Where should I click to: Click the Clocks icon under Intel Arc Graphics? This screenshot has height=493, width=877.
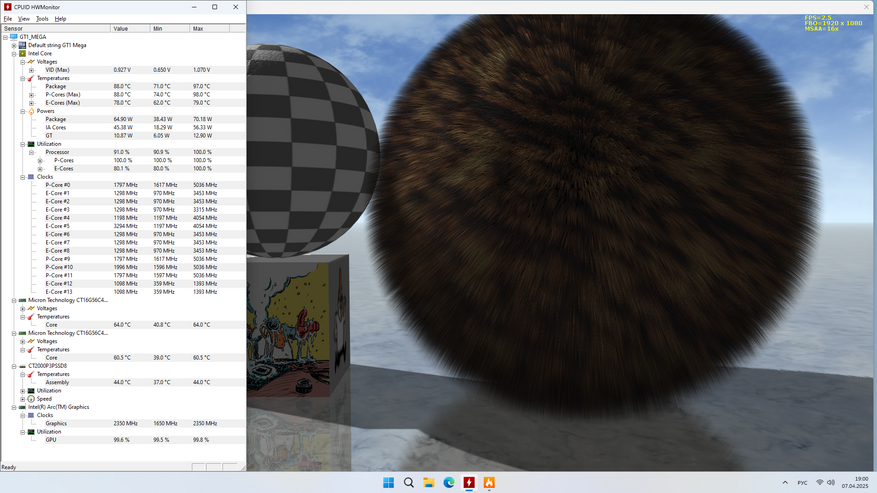coord(31,415)
